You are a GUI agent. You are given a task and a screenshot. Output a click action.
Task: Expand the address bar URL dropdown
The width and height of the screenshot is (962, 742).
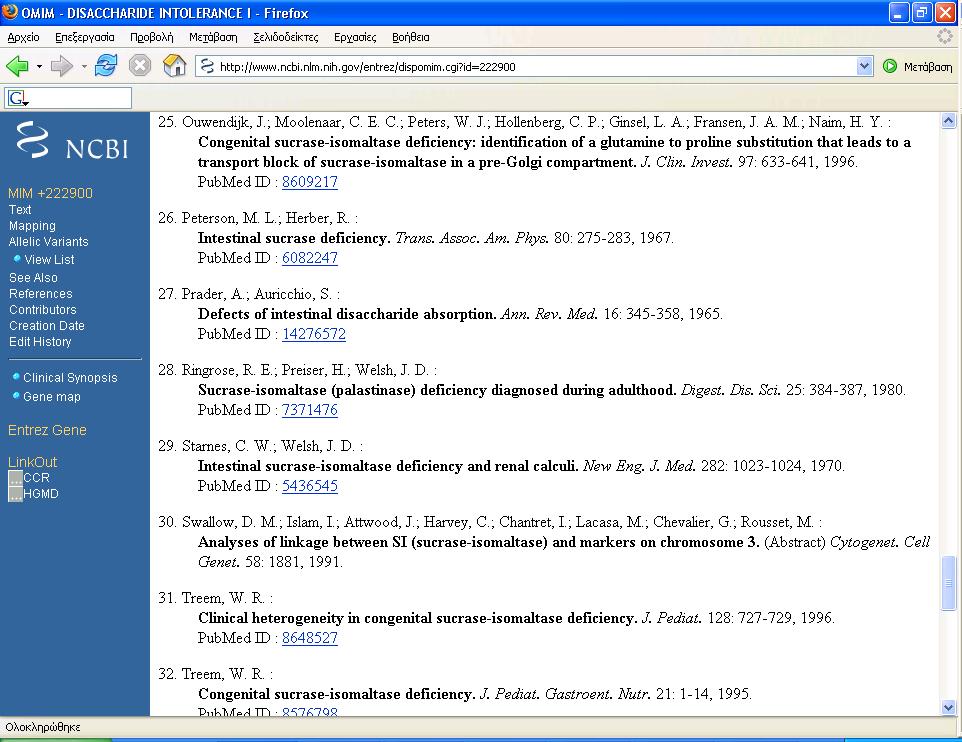(x=864, y=66)
